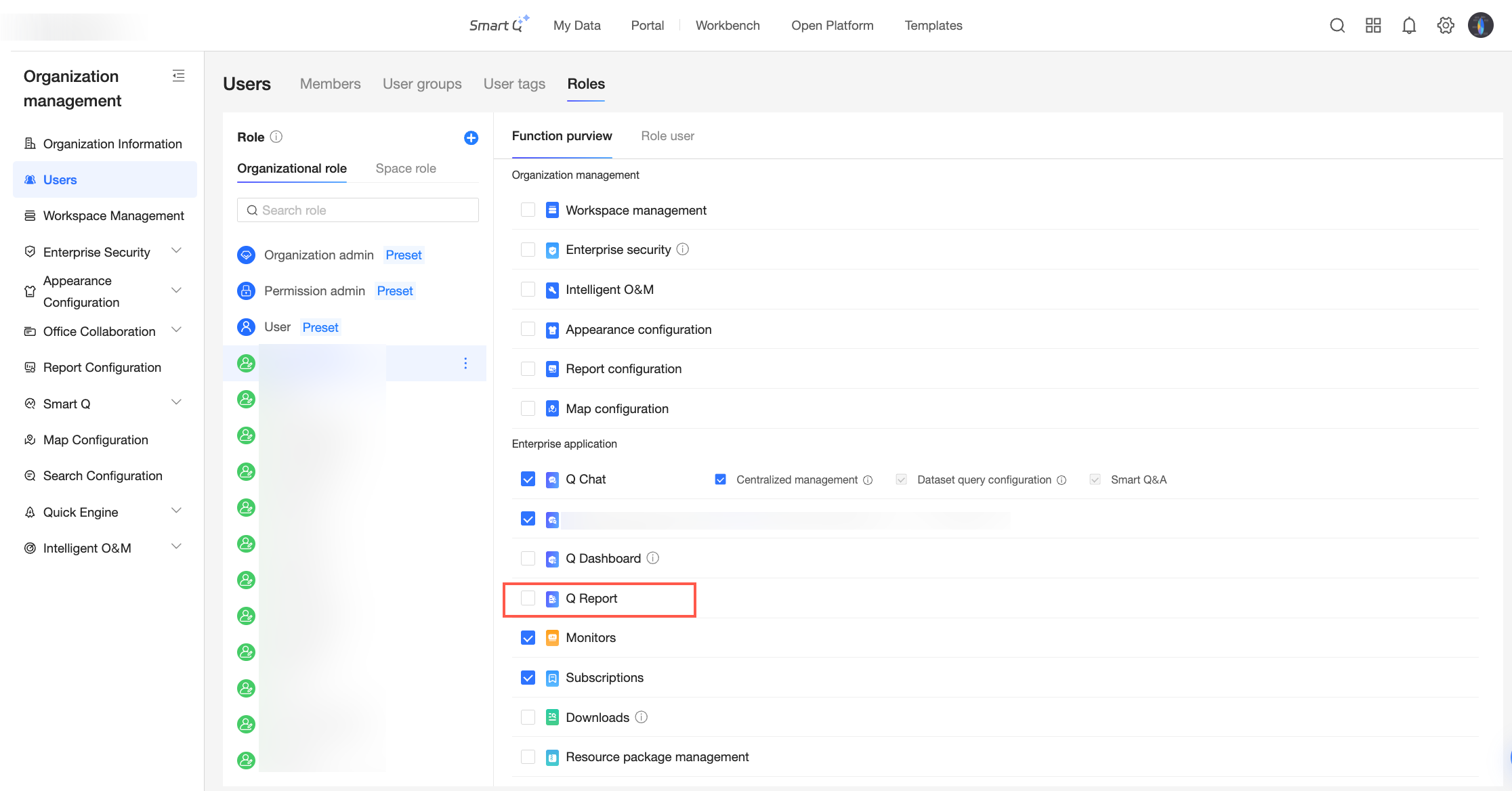1512x791 pixels.
Task: Open the user avatar menu
Action: point(1481,26)
